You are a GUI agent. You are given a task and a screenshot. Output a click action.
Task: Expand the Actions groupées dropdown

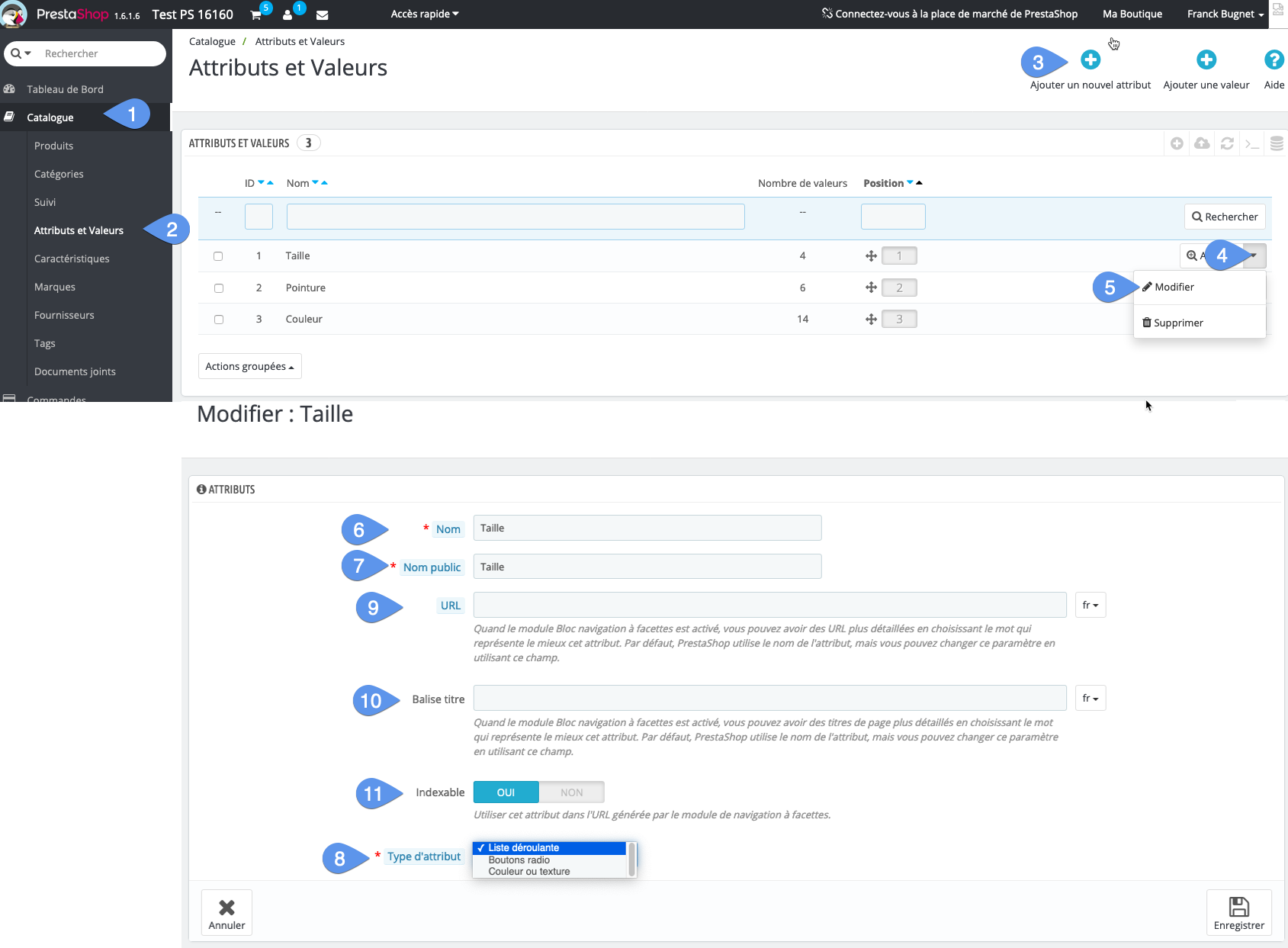tap(249, 366)
